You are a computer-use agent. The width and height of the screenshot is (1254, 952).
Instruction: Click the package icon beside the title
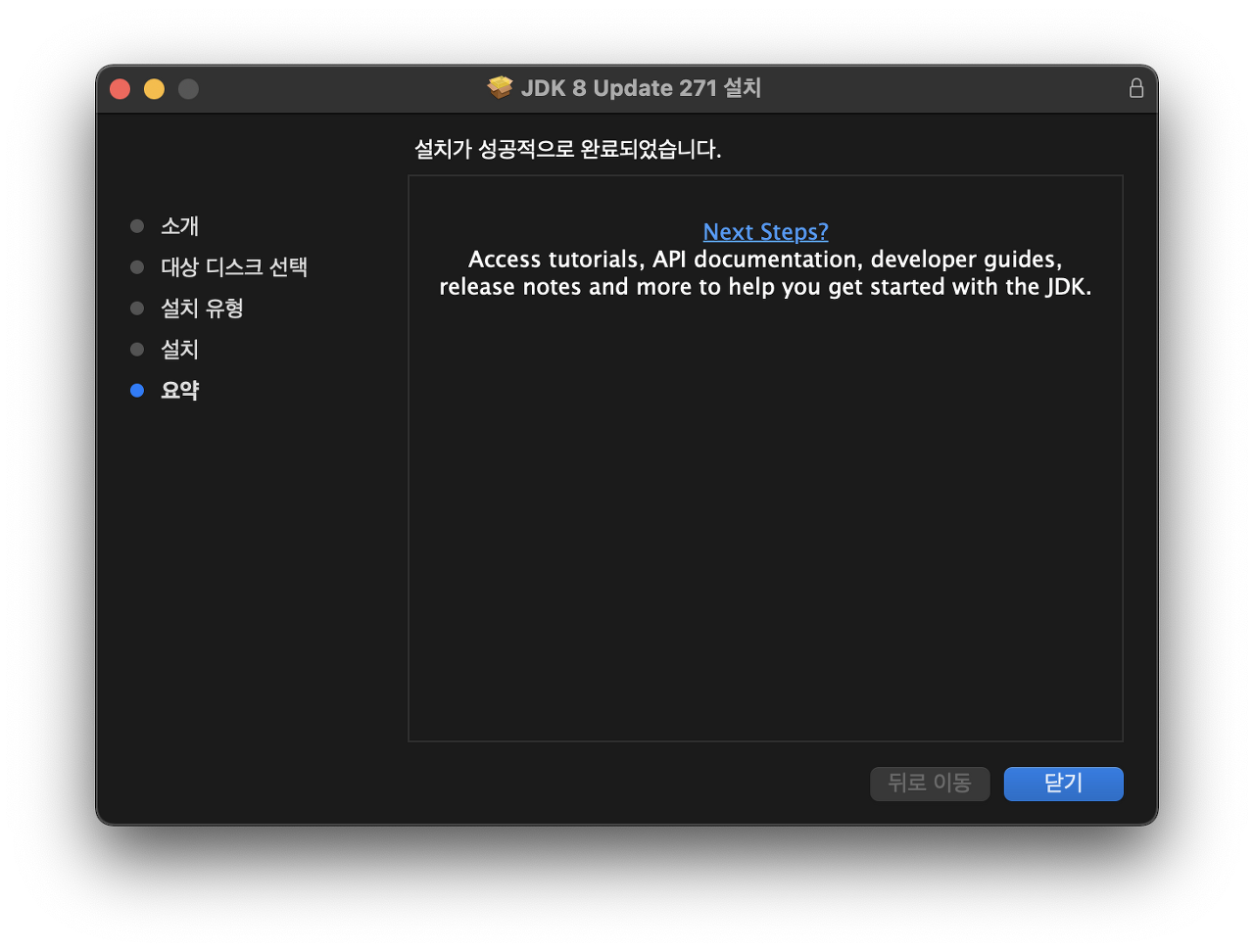(x=501, y=88)
